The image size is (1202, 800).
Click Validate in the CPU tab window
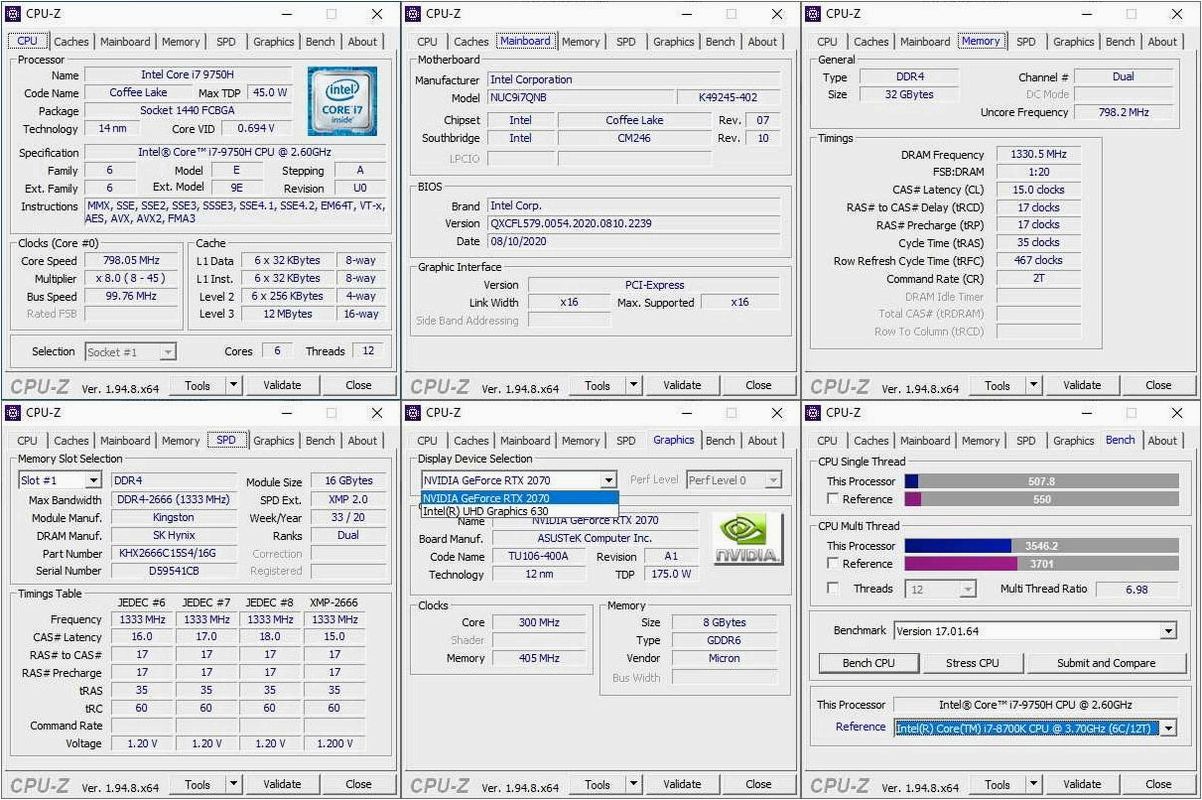click(x=282, y=385)
